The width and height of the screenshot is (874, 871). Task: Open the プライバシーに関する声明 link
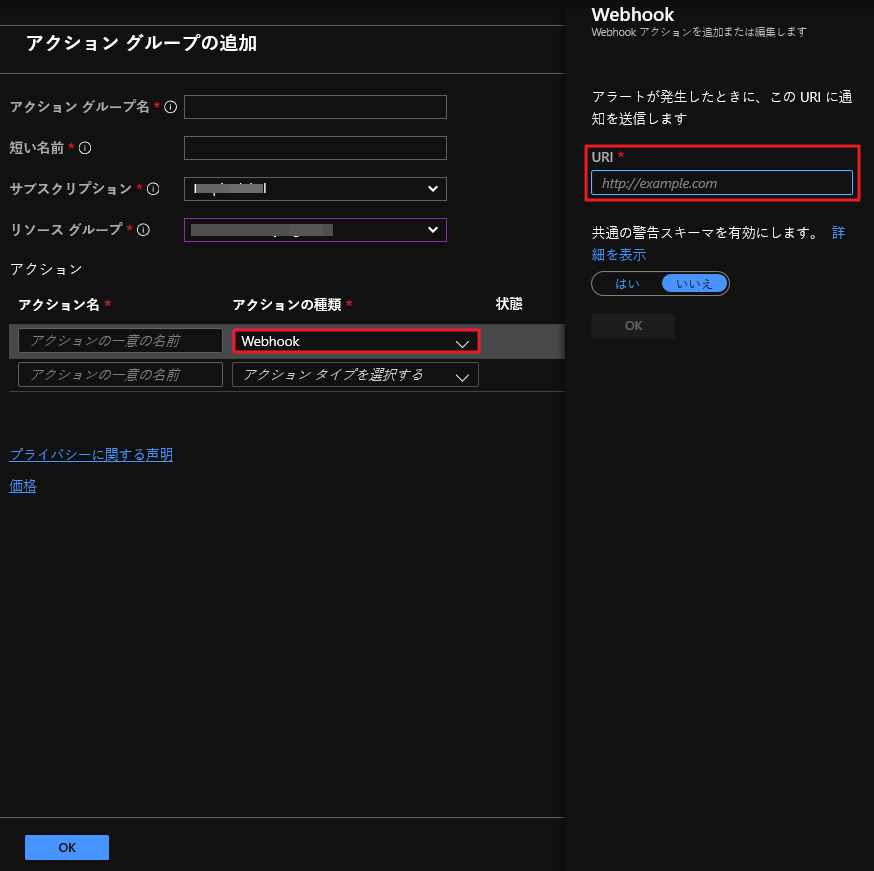(x=91, y=455)
